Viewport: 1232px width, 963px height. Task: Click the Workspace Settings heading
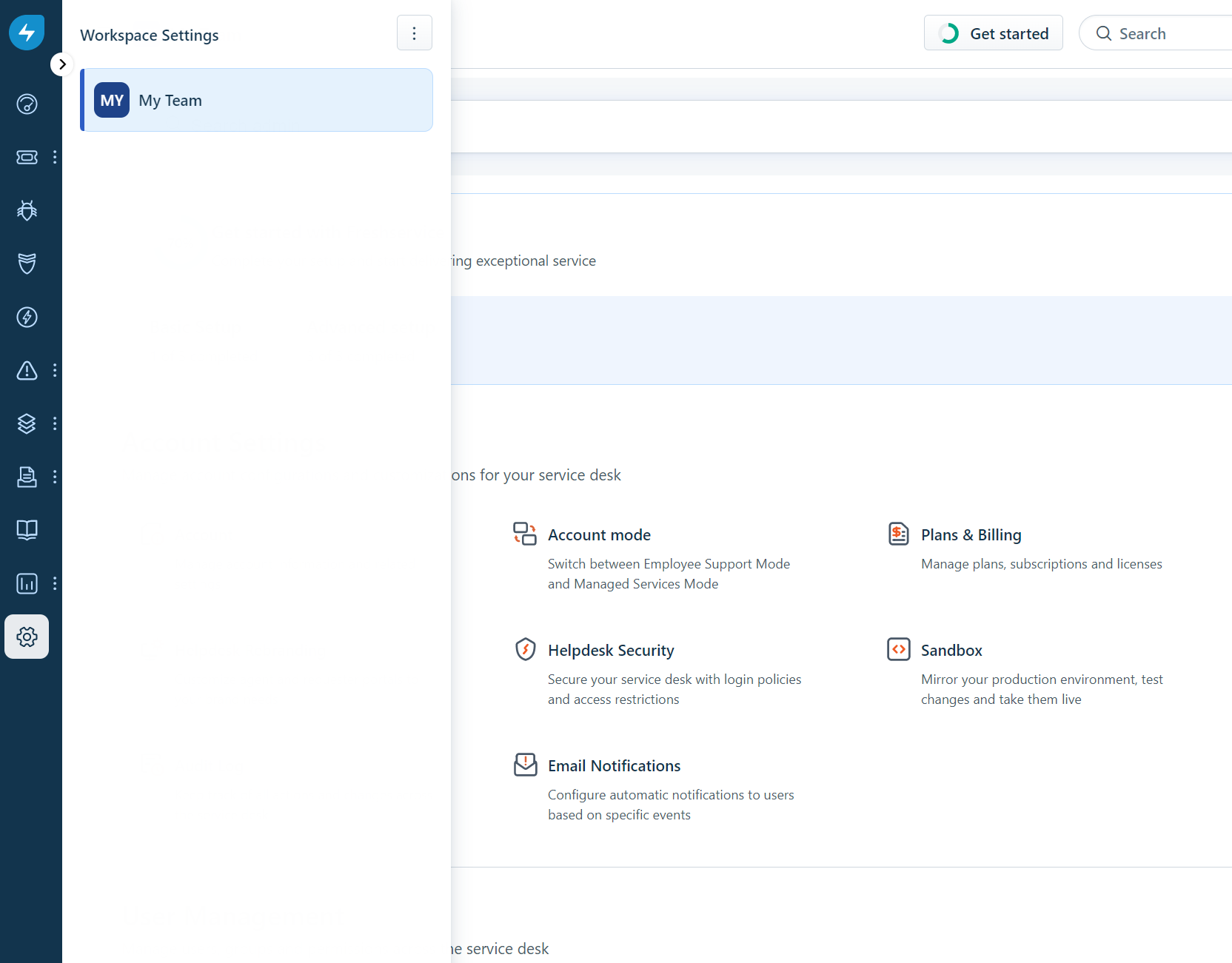pos(150,35)
